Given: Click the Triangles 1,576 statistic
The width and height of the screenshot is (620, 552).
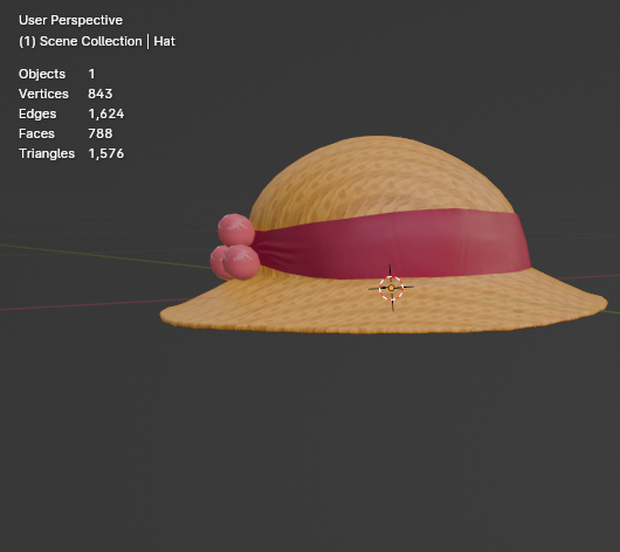Looking at the screenshot, I should 72,153.
